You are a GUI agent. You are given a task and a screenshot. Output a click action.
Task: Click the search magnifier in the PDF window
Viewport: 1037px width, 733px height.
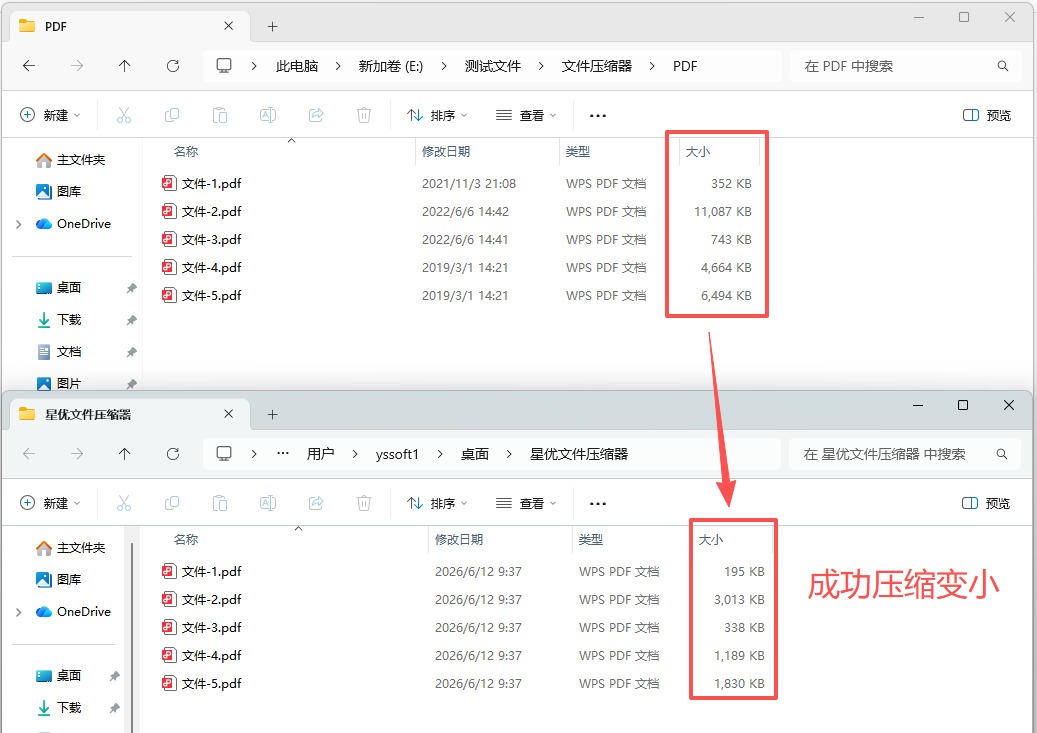1003,66
